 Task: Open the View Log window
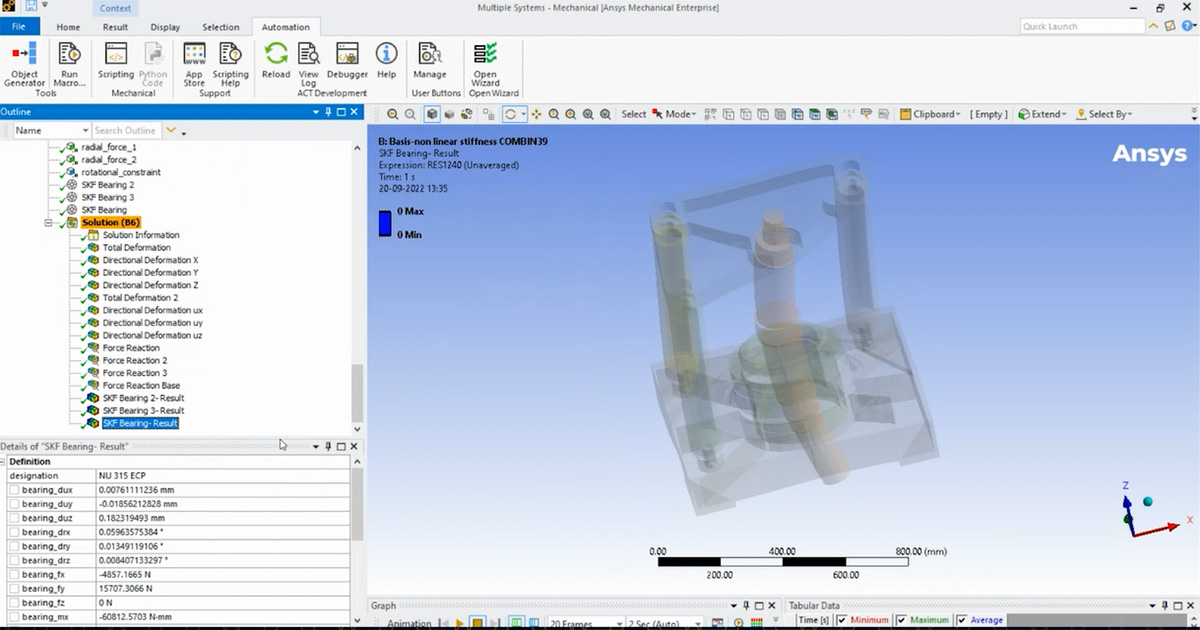point(309,64)
